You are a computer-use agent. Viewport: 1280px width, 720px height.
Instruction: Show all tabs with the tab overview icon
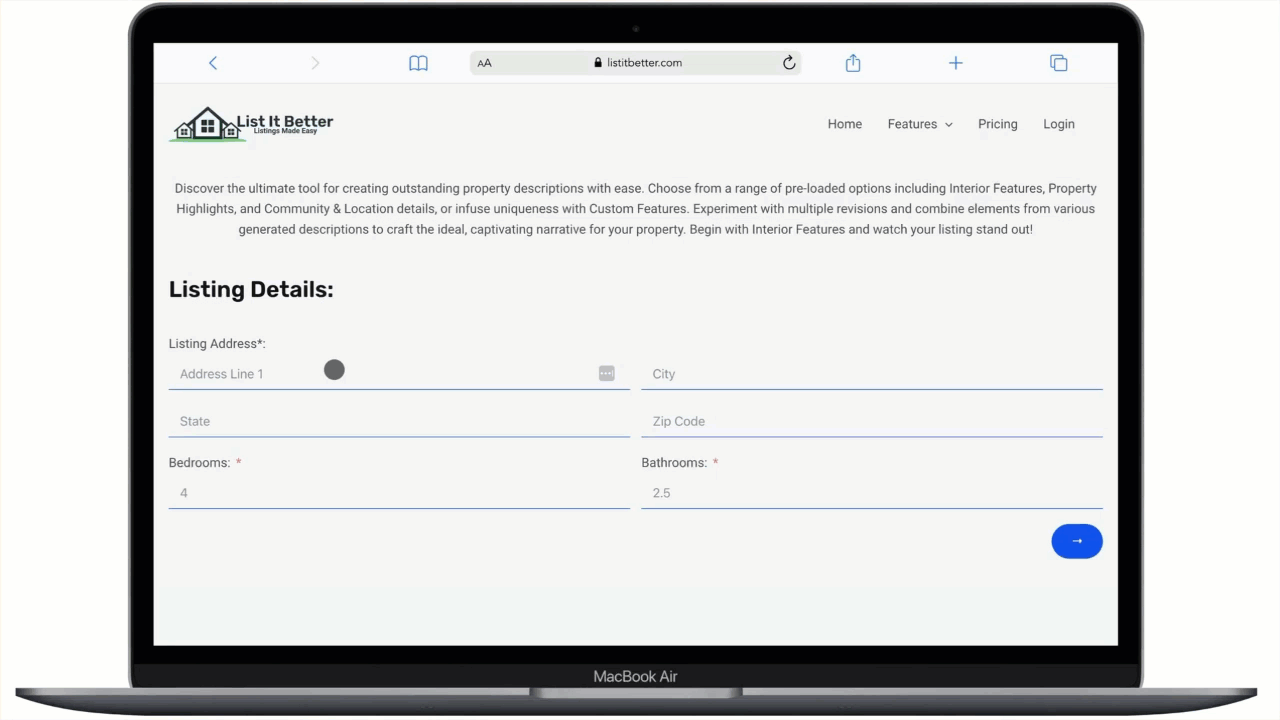(x=1058, y=62)
